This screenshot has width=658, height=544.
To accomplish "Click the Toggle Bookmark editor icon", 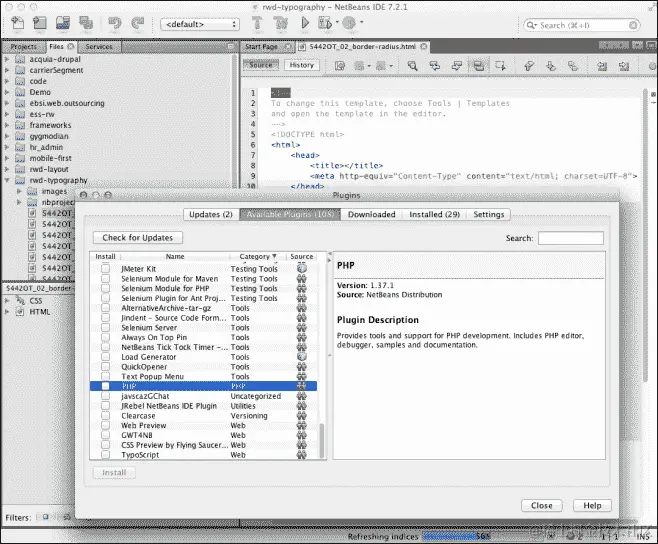I will [x=573, y=66].
